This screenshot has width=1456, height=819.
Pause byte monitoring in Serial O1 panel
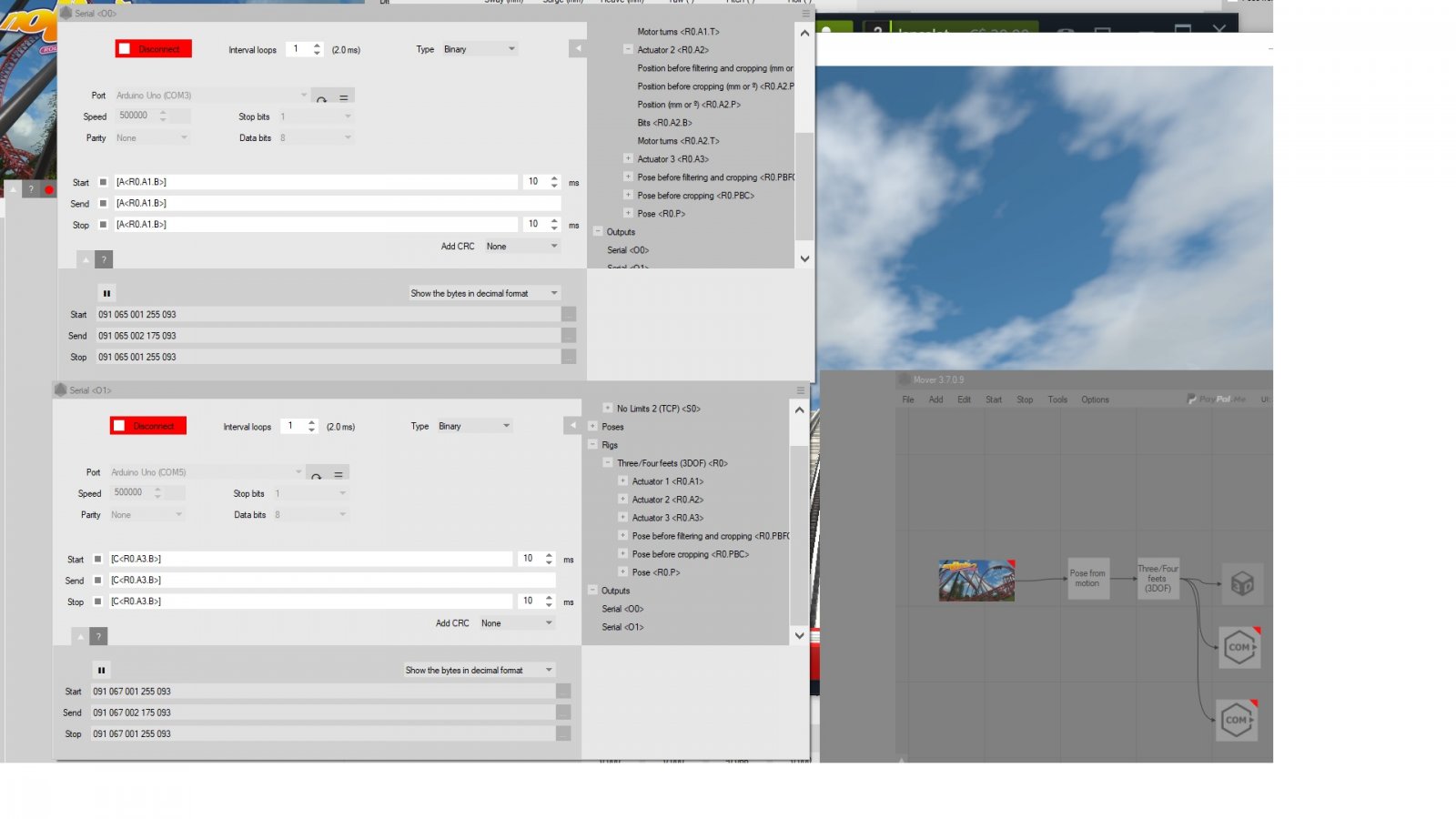101,670
